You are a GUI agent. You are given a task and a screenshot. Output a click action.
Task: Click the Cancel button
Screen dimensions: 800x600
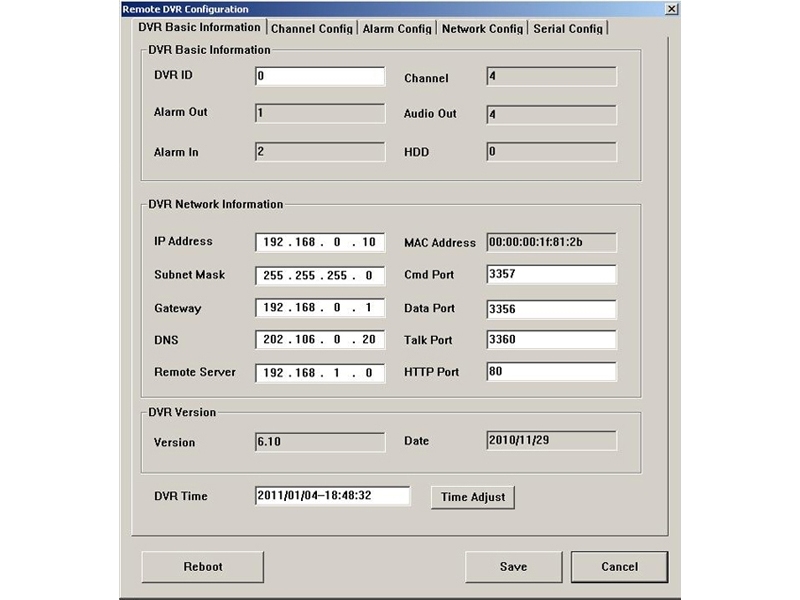[620, 566]
